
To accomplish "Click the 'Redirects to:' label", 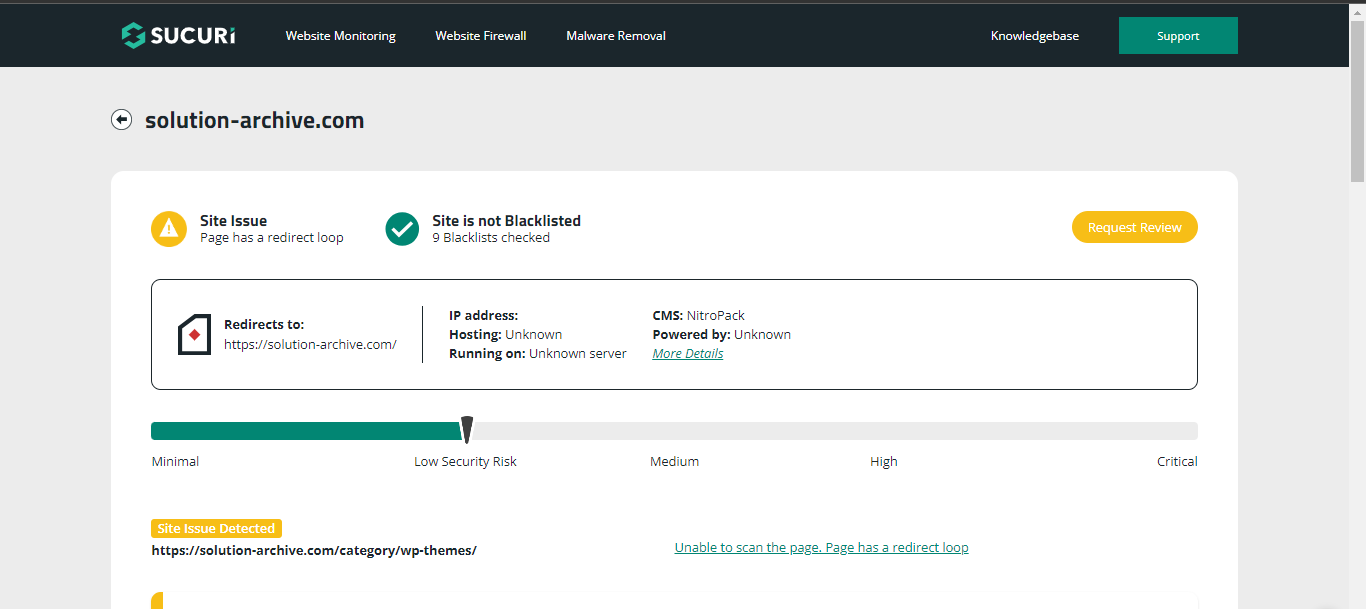I will point(264,324).
